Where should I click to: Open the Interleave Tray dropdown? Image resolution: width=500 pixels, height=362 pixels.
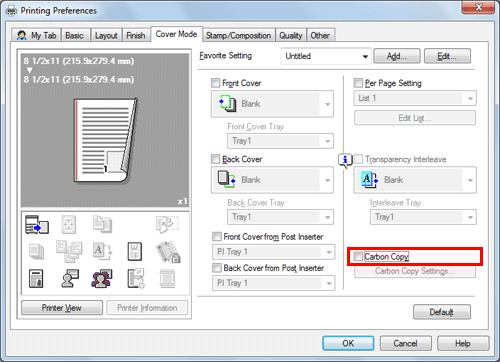(x=423, y=217)
